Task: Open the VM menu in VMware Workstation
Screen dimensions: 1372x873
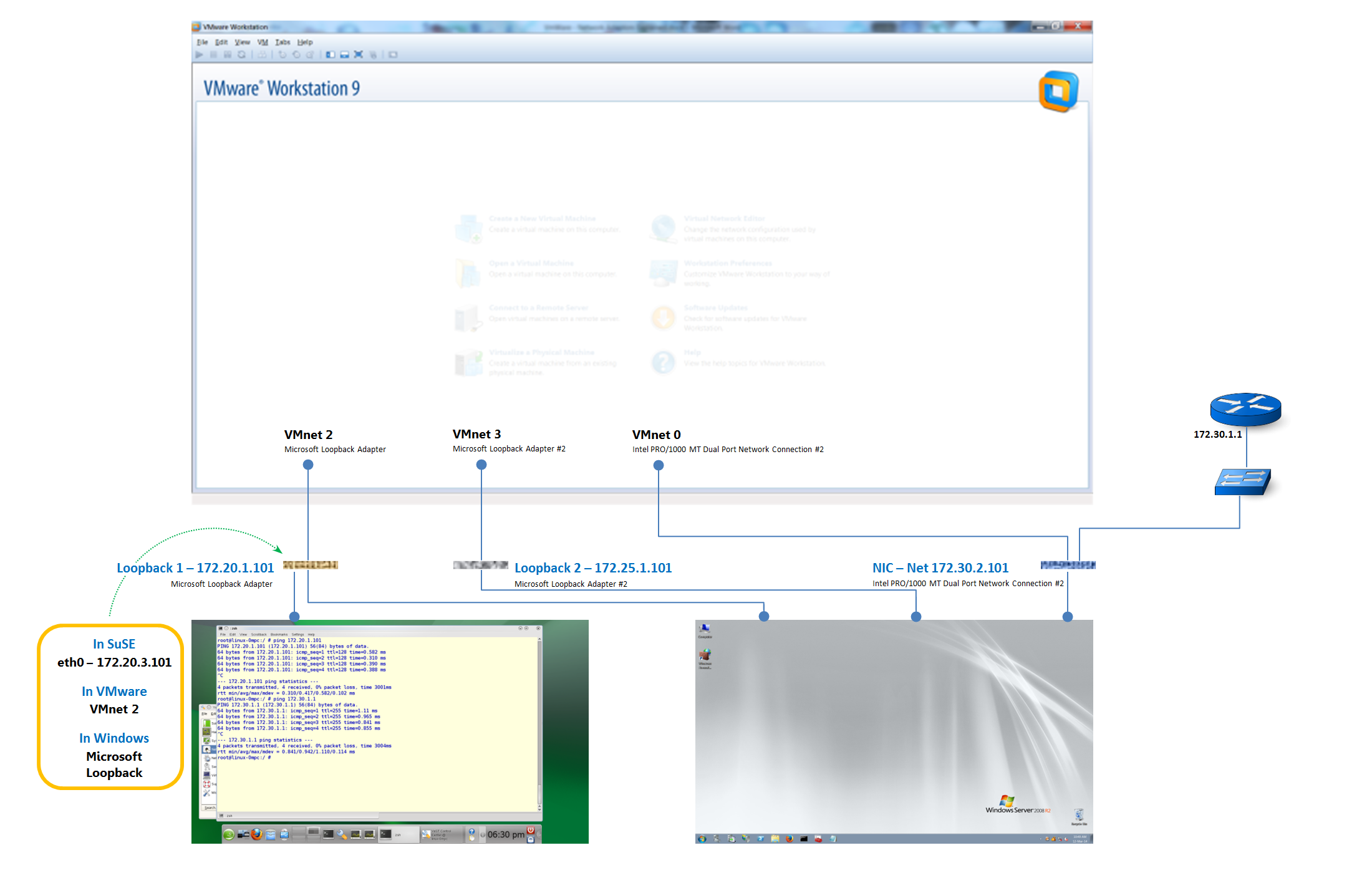Action: click(263, 42)
